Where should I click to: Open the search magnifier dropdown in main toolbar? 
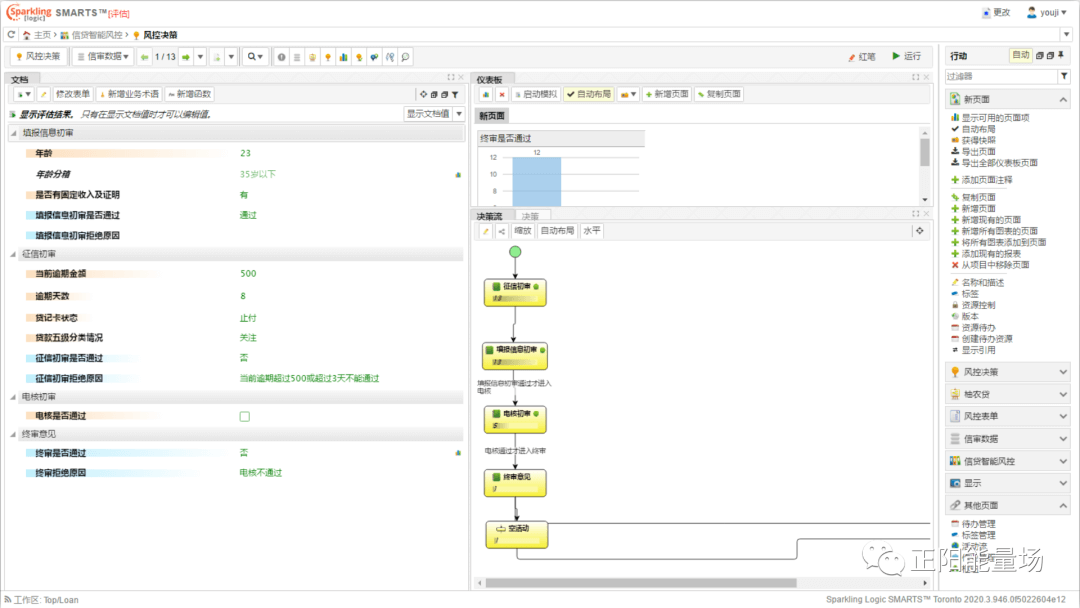(x=255, y=57)
